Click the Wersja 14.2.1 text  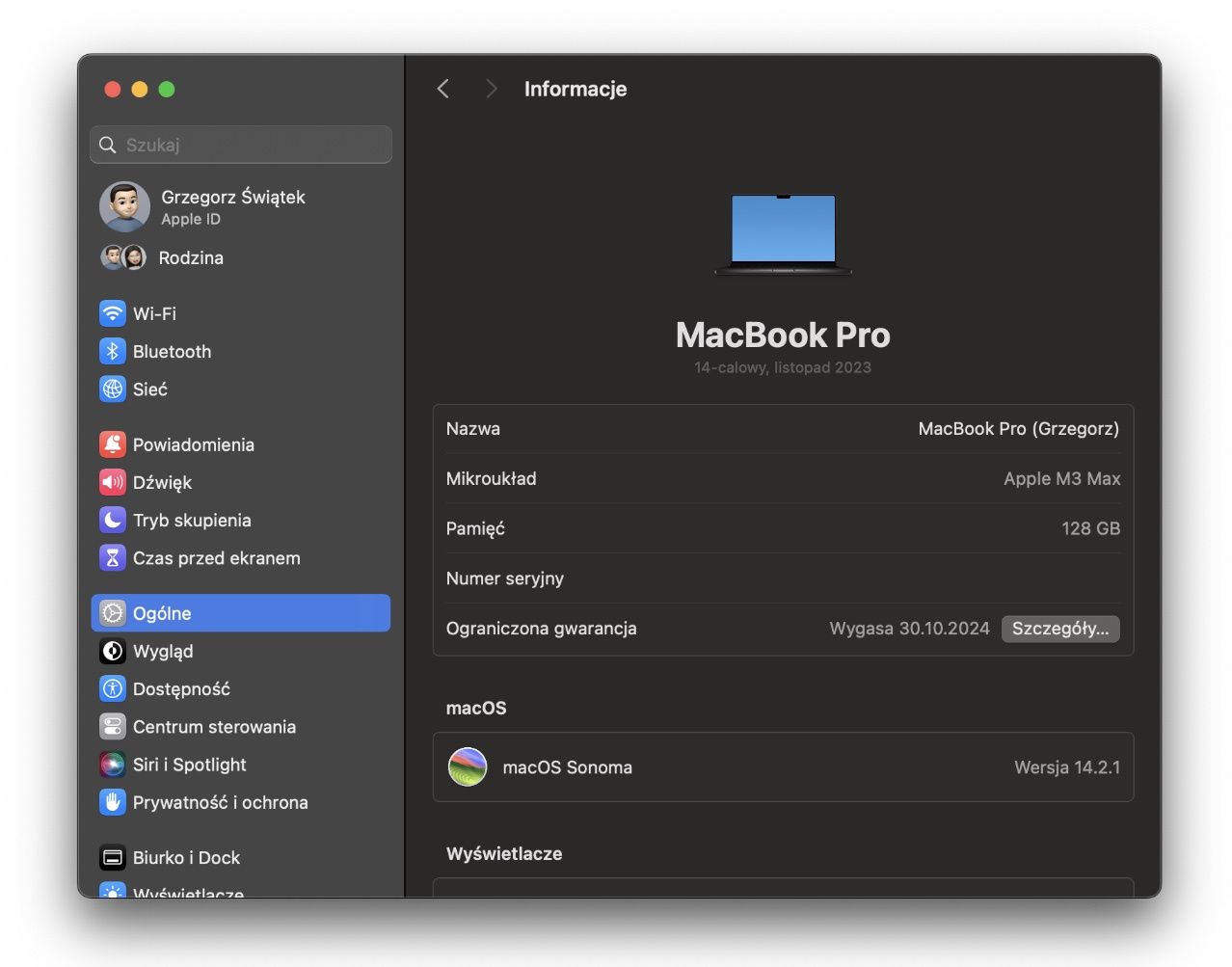click(1067, 767)
